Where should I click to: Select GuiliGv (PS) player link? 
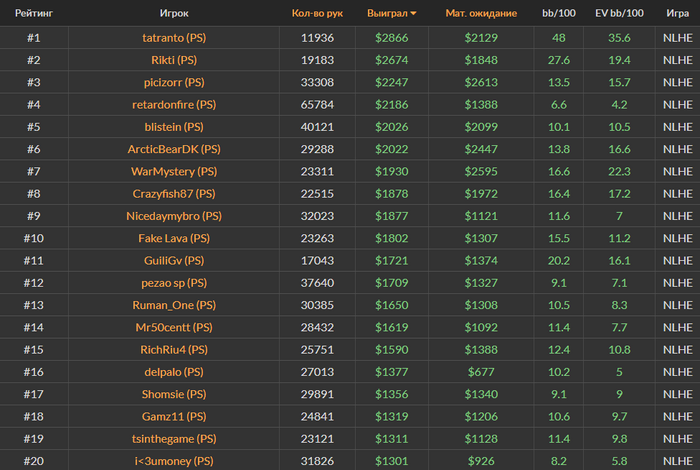174,261
